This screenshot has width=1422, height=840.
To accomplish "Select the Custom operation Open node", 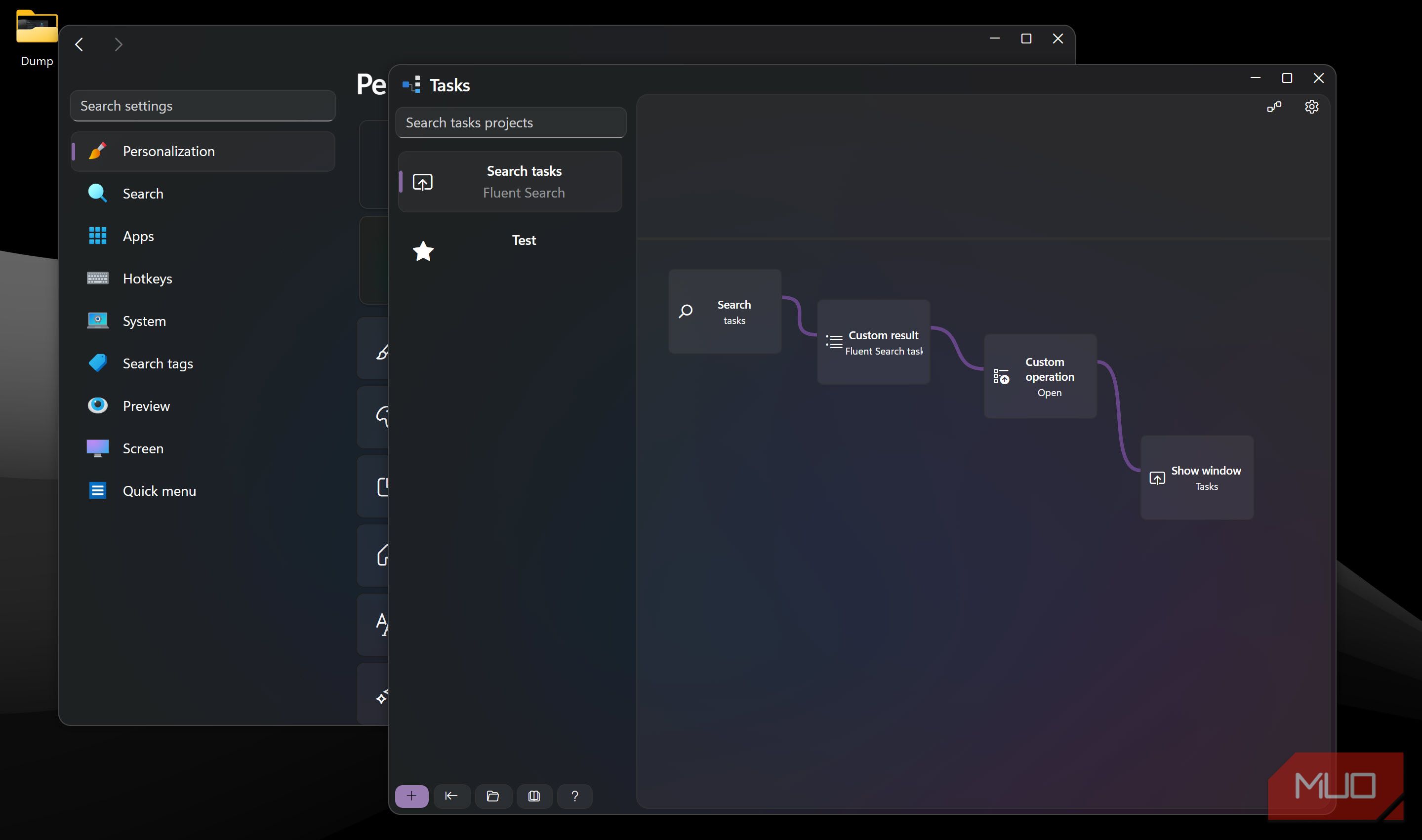I will (x=1041, y=376).
